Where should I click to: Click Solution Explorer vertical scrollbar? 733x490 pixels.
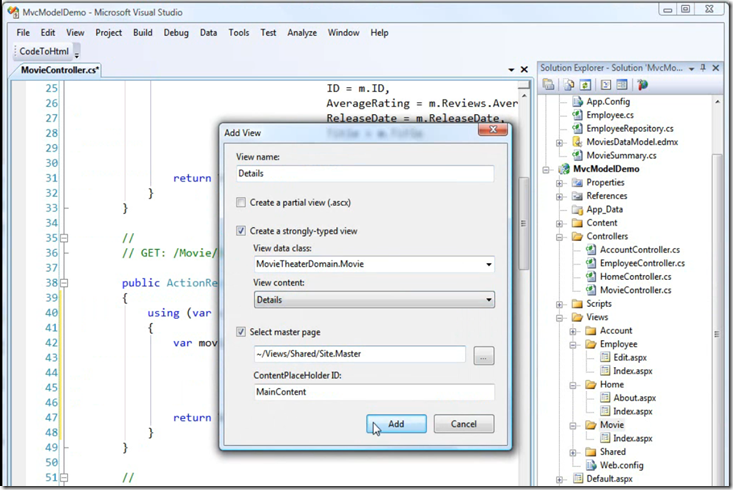717,318
